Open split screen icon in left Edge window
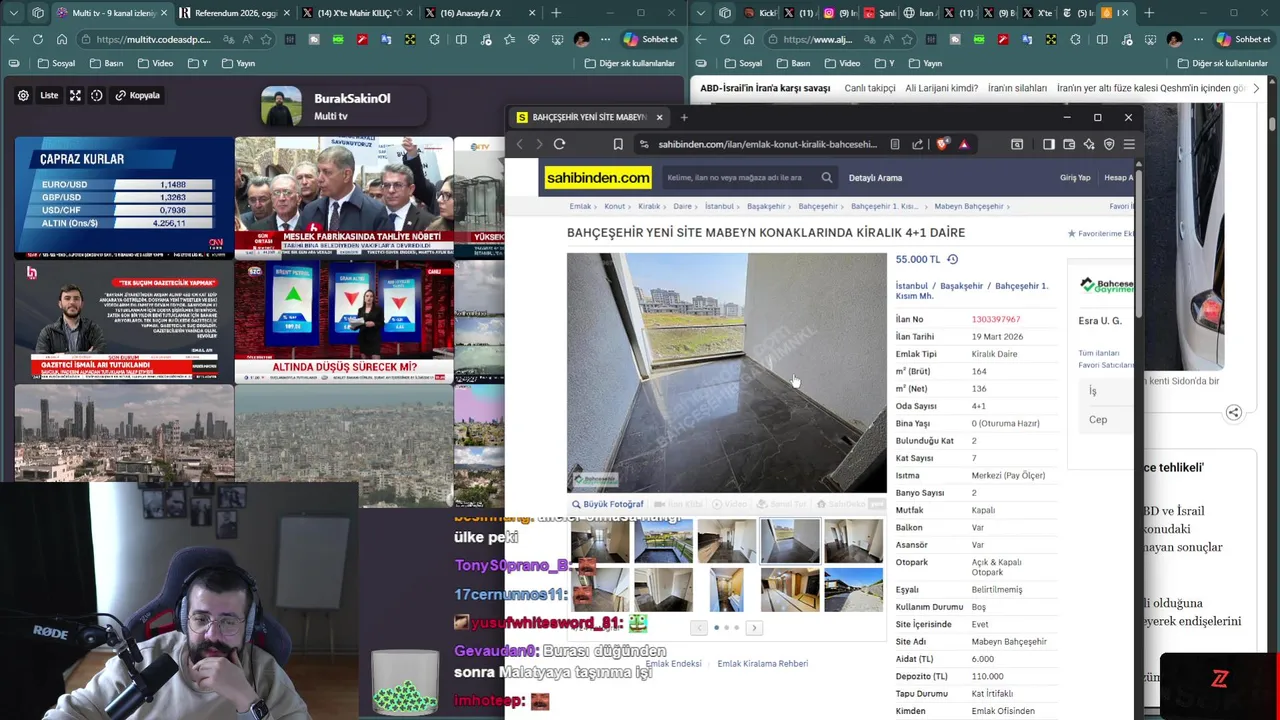The image size is (1280, 720). (460, 39)
